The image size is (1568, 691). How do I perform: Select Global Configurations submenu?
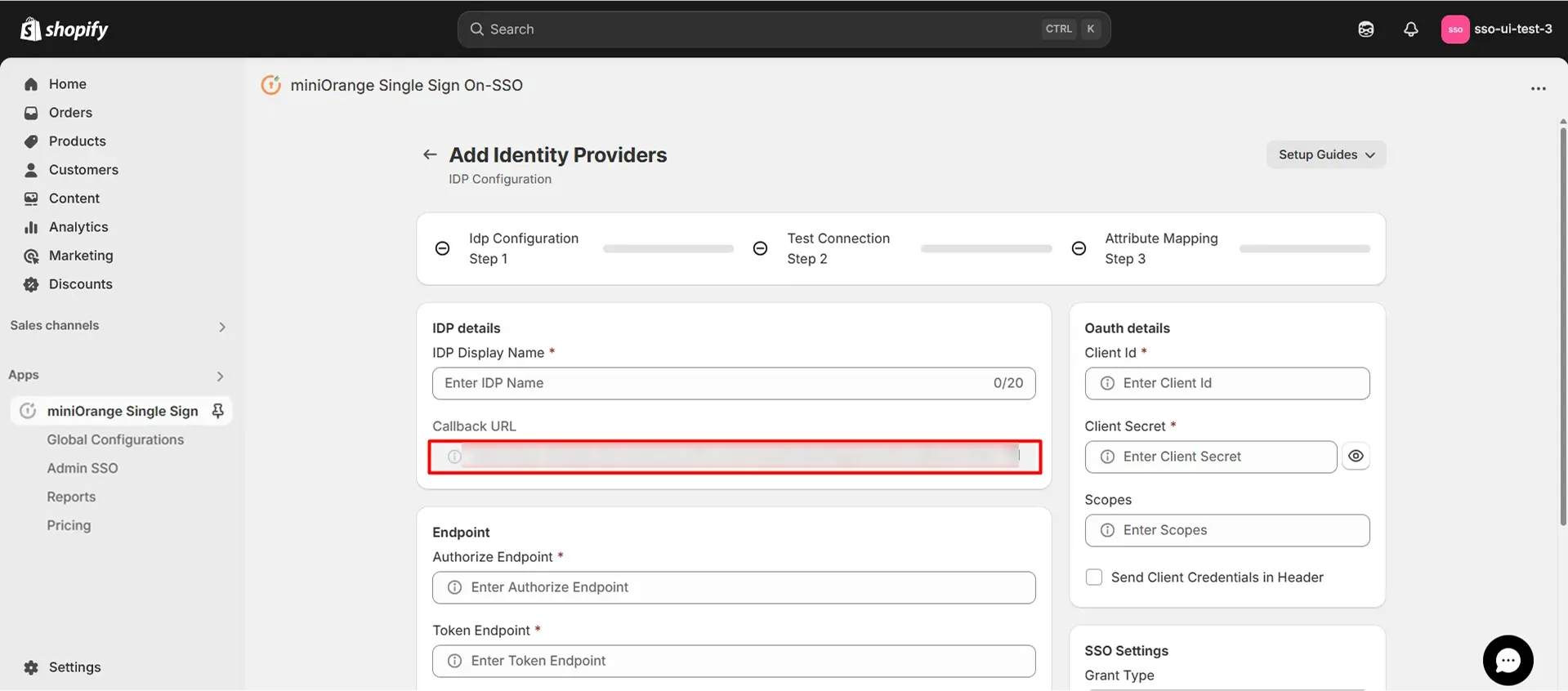(115, 439)
